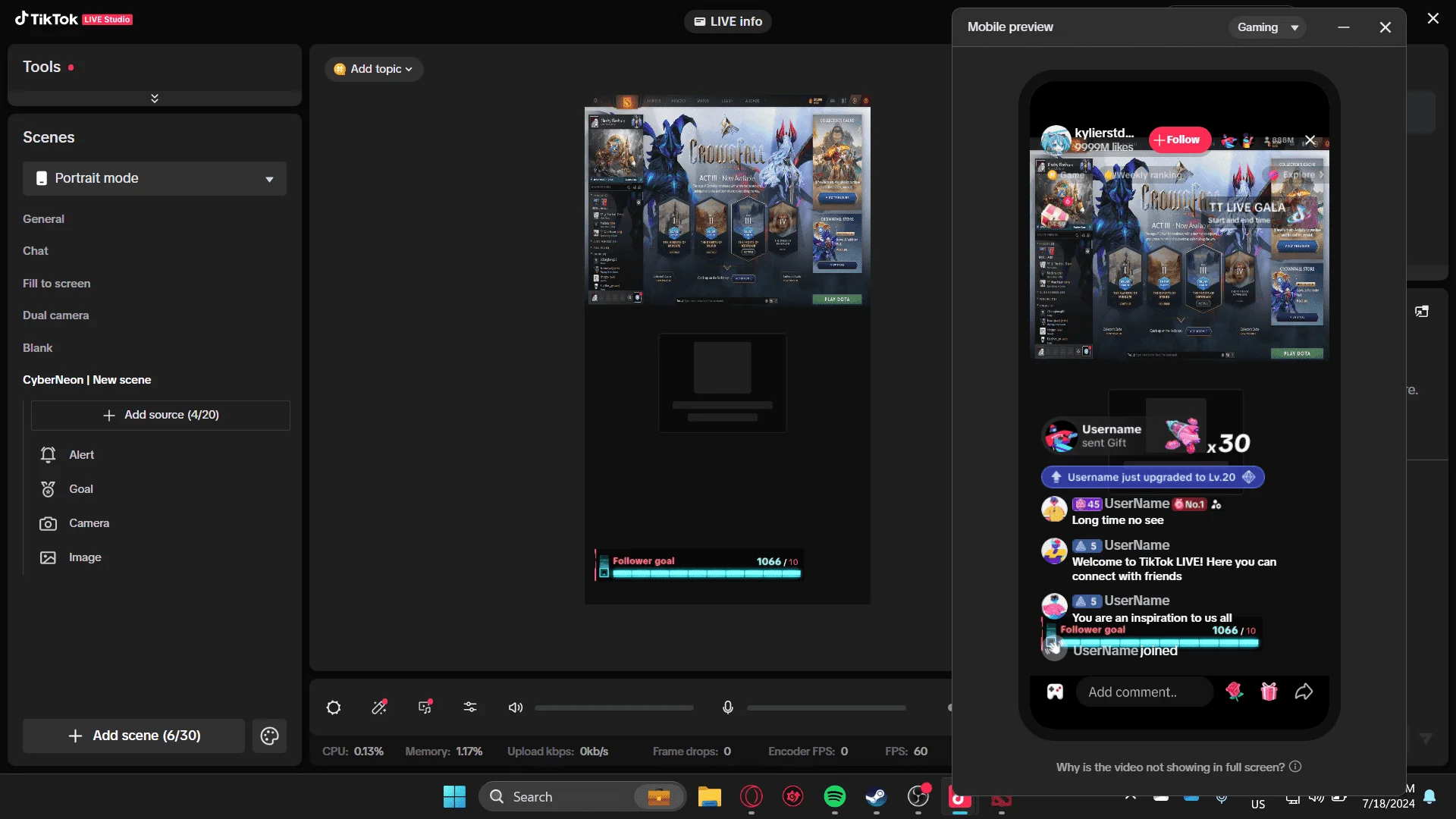This screenshot has width=1456, height=819.
Task: Click the FPS: 60 status readout
Action: click(x=906, y=752)
